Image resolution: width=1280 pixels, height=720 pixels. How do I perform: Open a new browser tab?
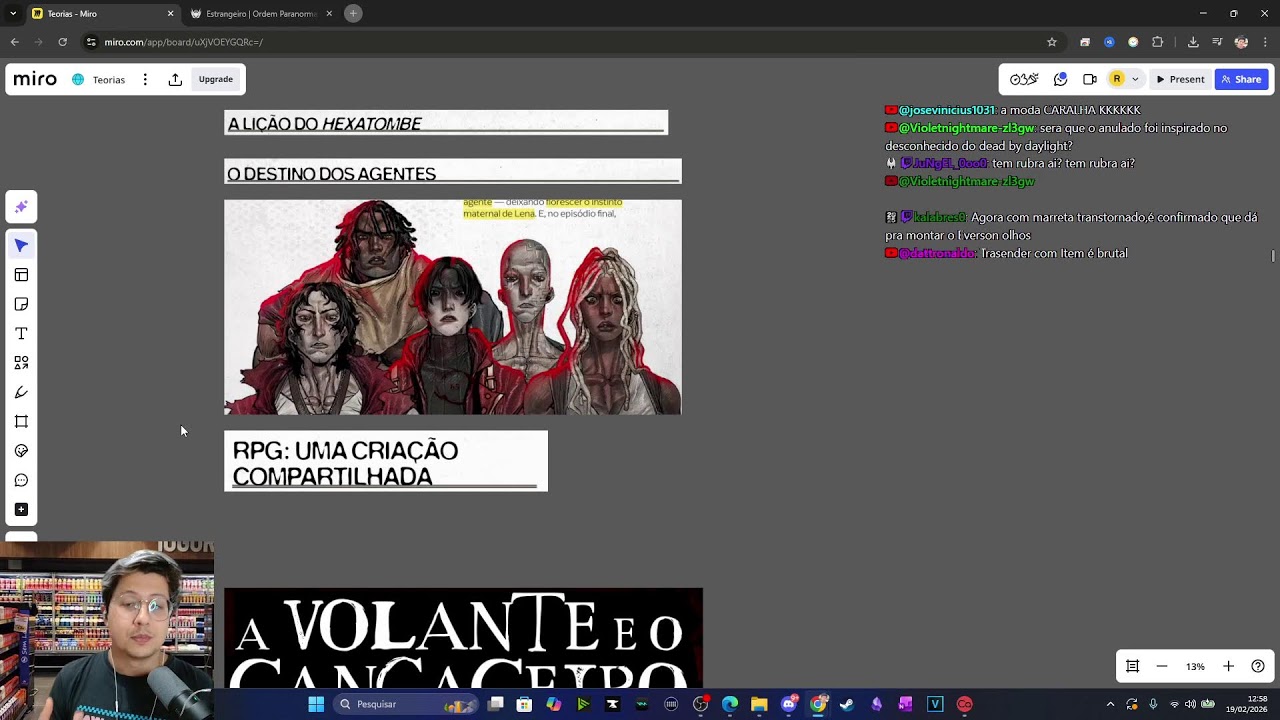tap(353, 13)
